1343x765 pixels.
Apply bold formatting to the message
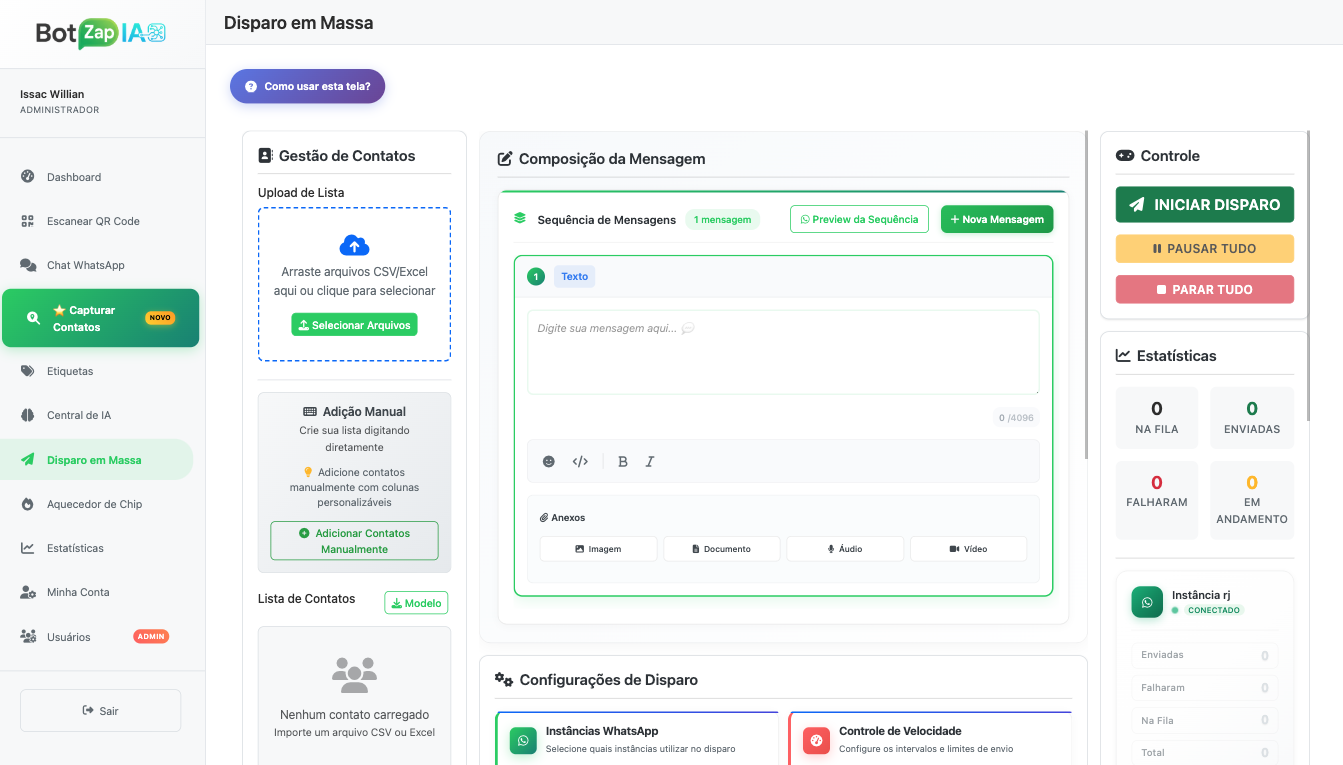[622, 461]
